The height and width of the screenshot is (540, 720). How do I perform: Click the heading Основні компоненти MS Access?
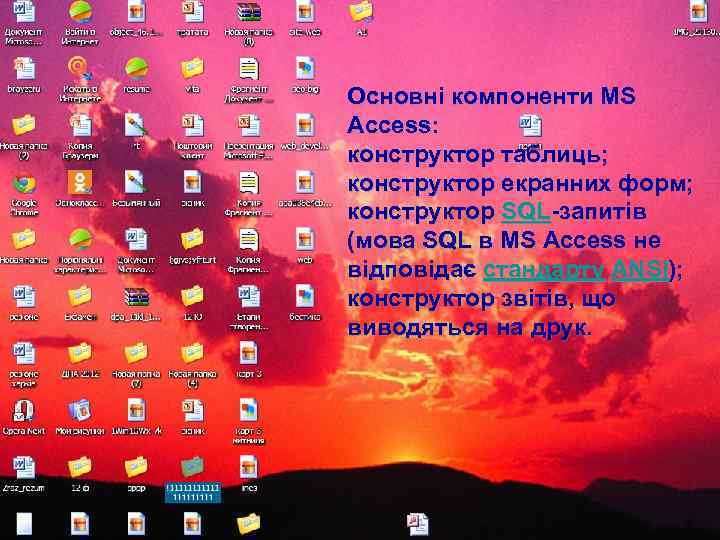tap(491, 110)
